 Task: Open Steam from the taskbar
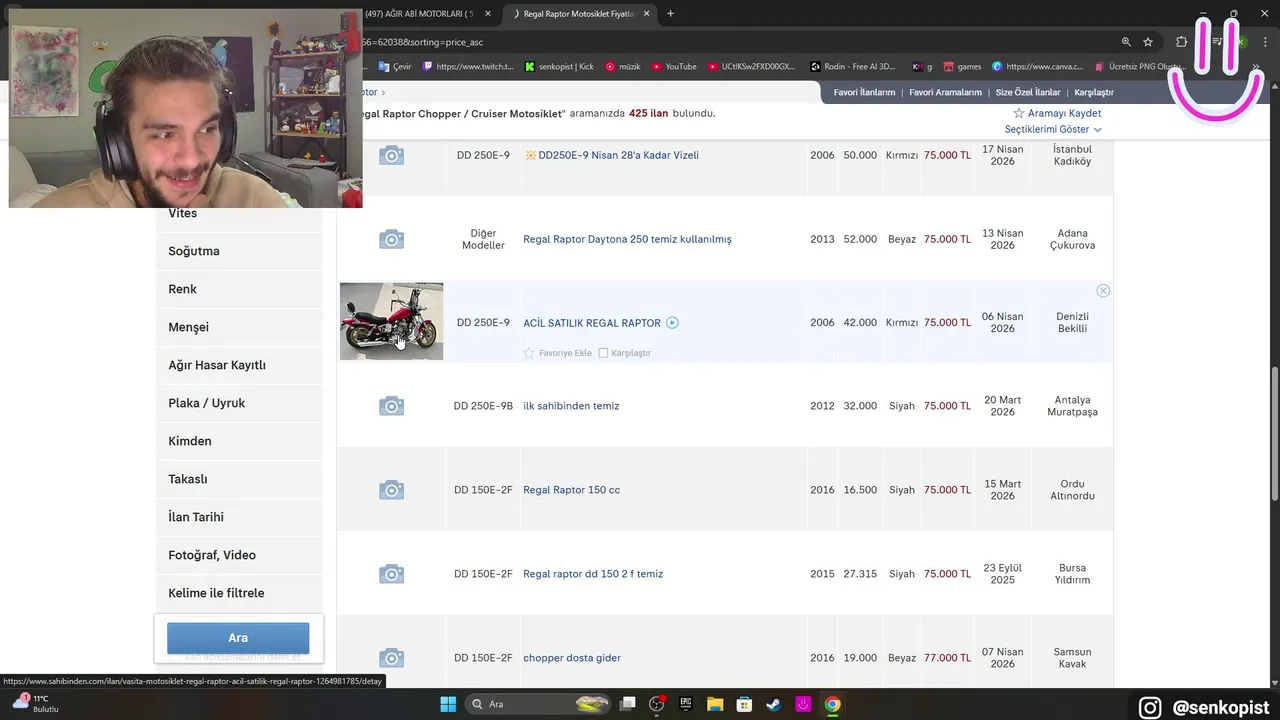(x=773, y=704)
